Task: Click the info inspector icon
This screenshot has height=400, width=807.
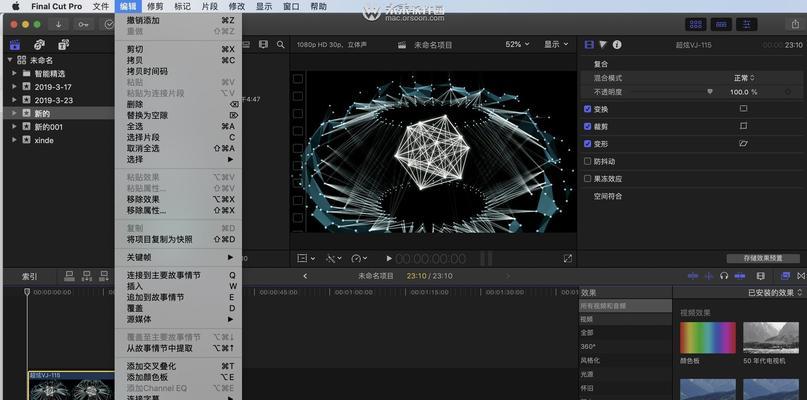Action: click(617, 44)
